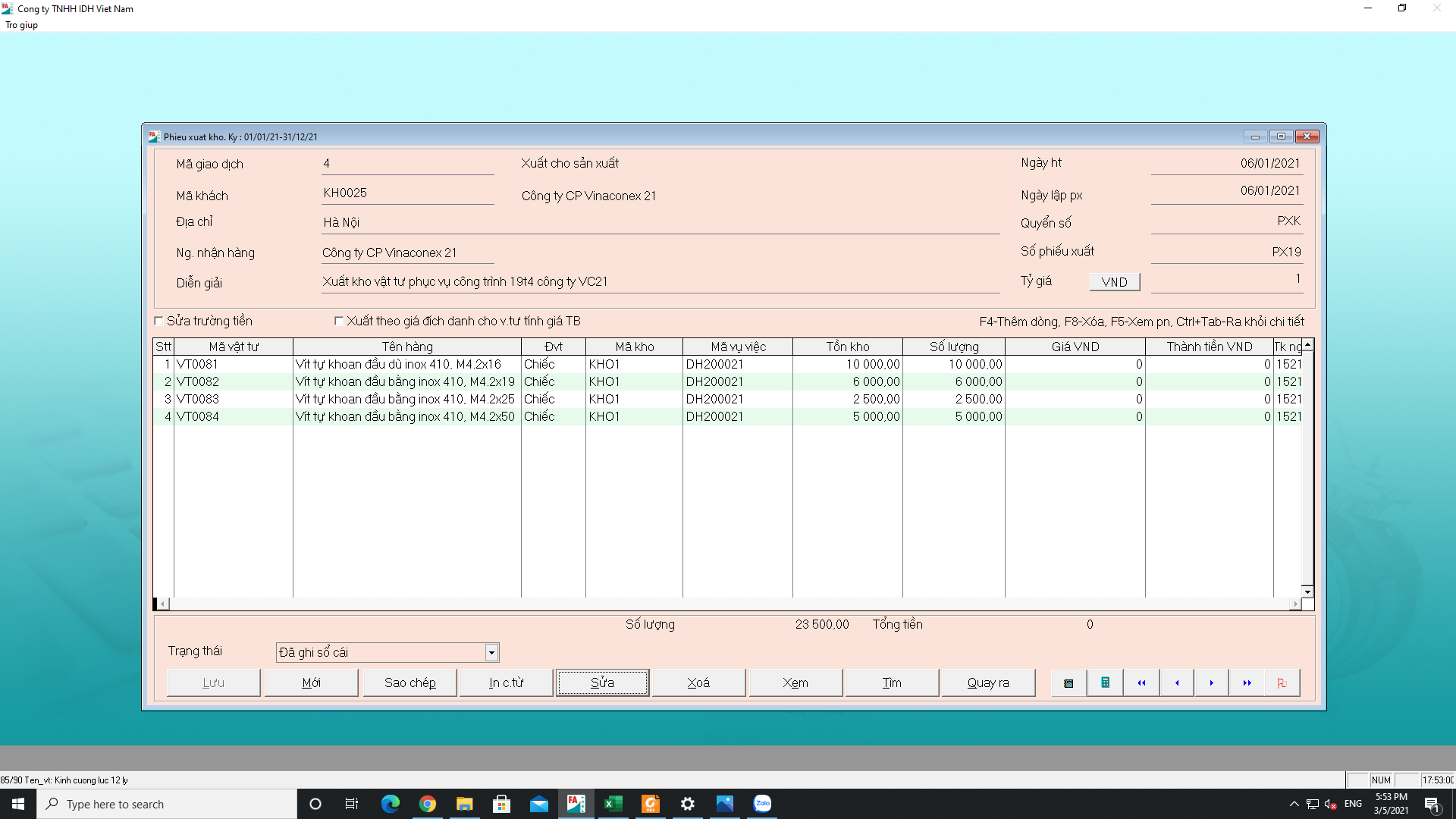1456x819 pixels.
Task: Open the Tro giup menu
Action: (21, 25)
